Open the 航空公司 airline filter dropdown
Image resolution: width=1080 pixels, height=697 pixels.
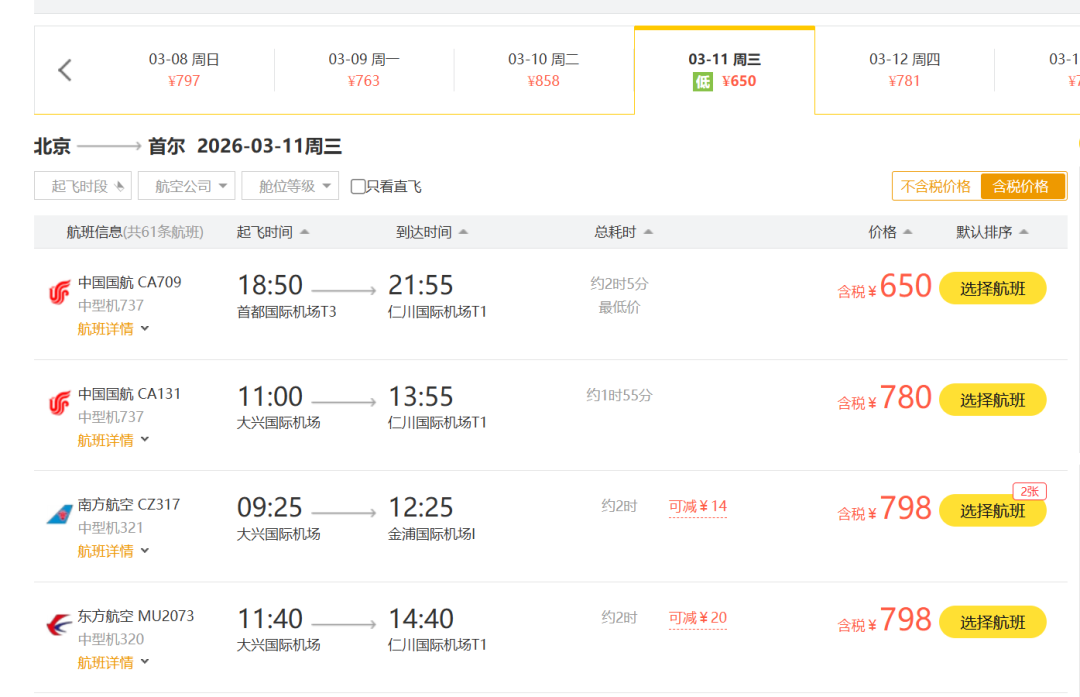(186, 186)
